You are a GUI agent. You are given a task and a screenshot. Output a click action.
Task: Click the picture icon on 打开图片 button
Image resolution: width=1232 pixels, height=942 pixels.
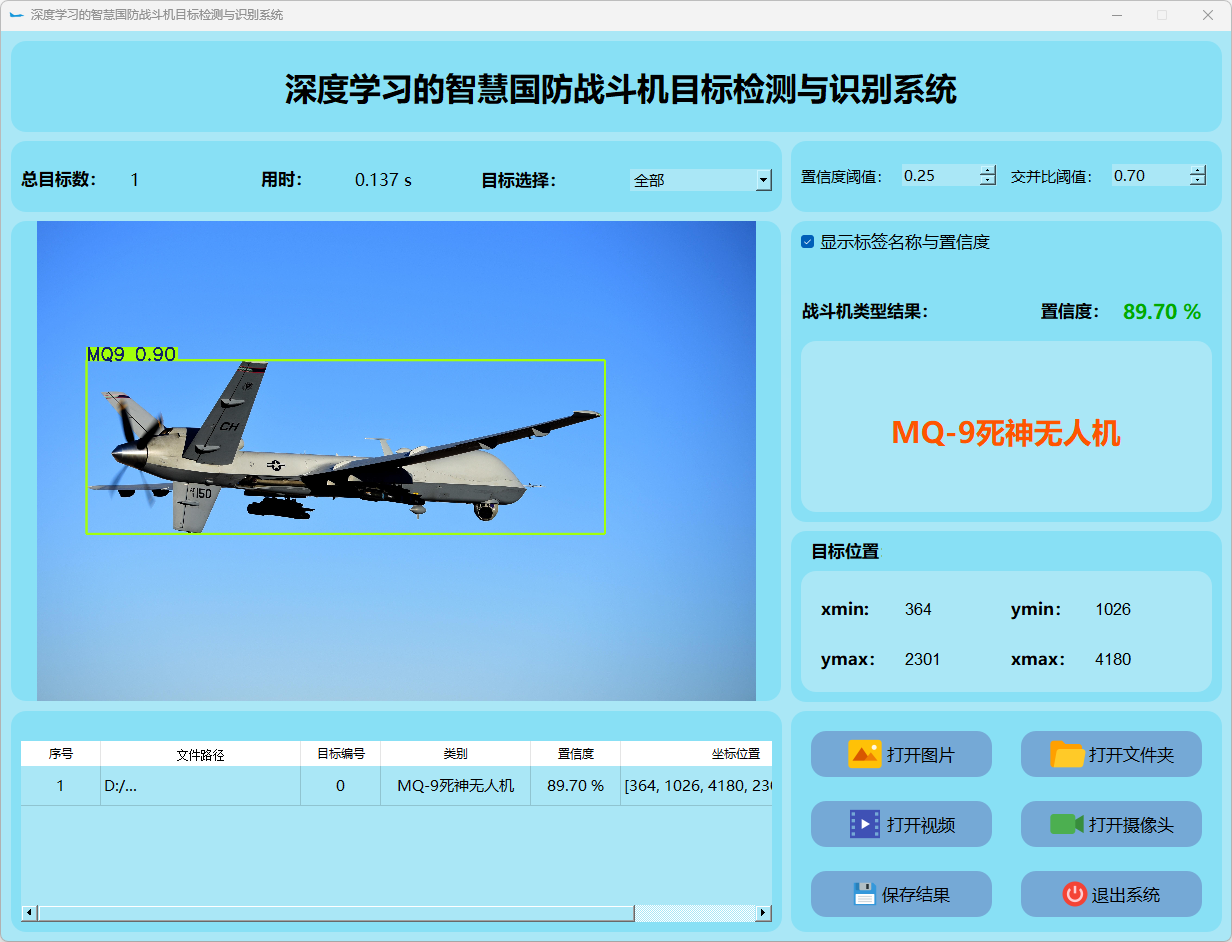pyautogui.click(x=864, y=754)
